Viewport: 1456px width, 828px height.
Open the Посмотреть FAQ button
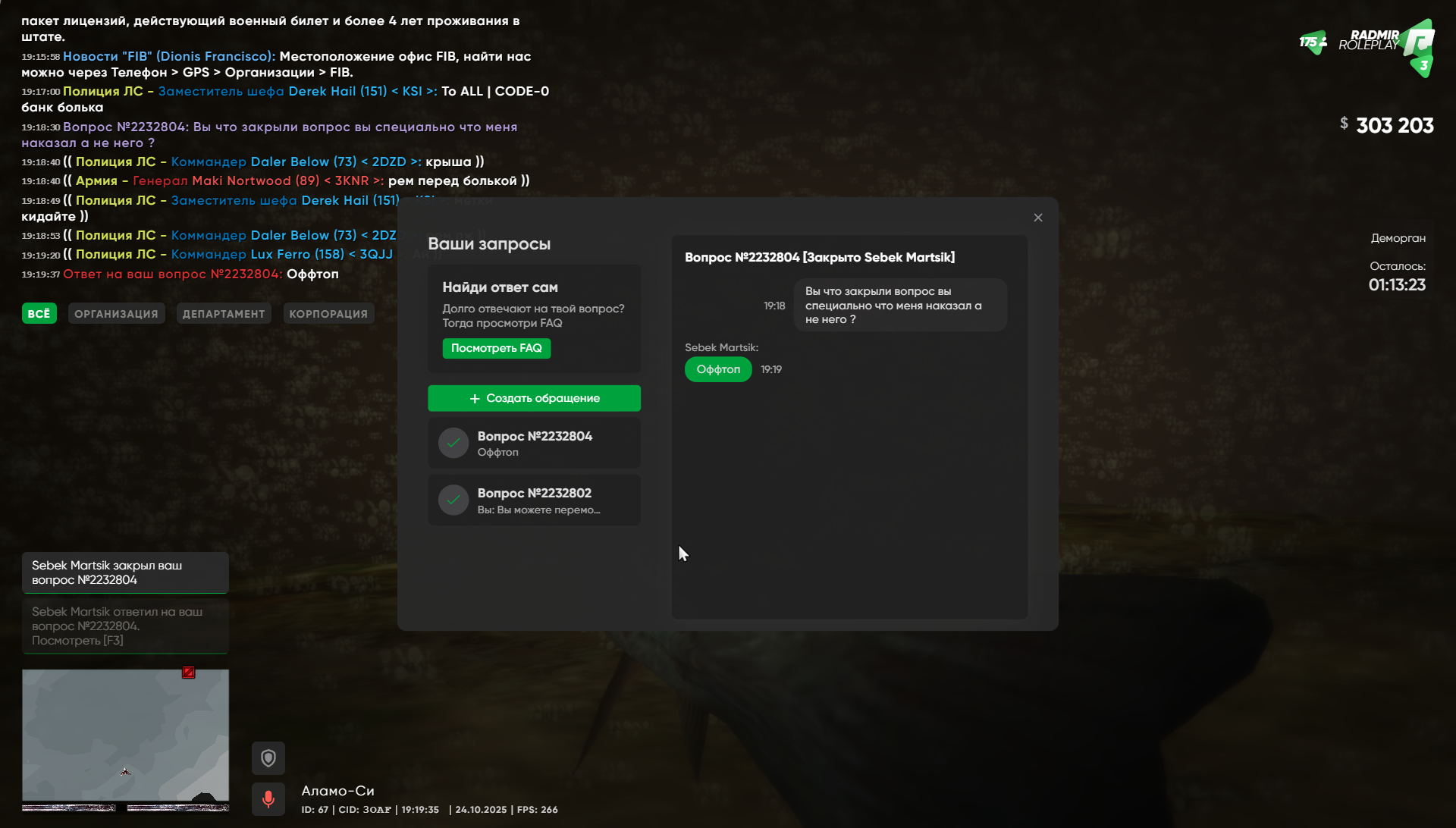tap(497, 348)
